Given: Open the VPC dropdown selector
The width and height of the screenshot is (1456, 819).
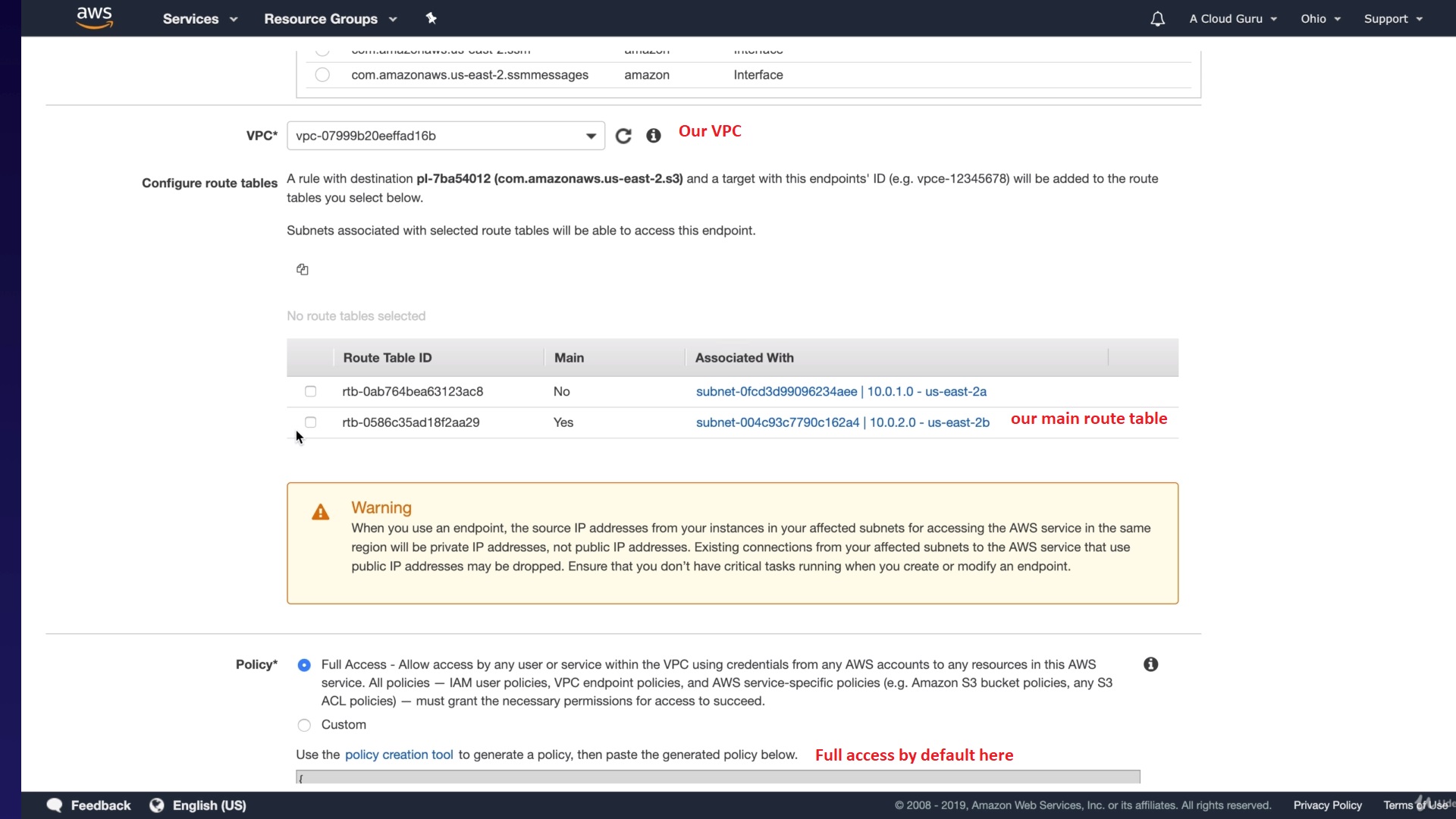Looking at the screenshot, I should click(445, 136).
